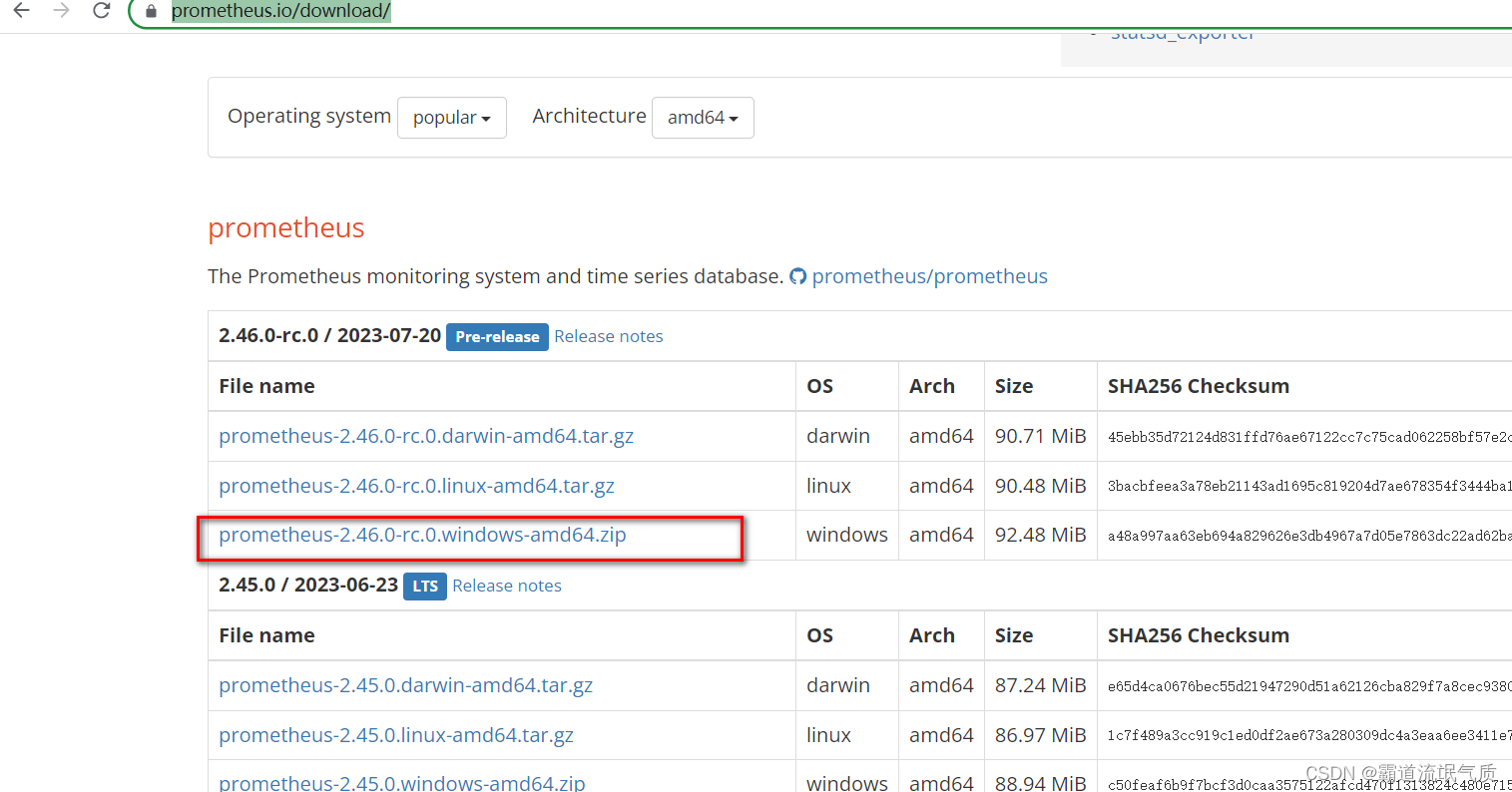Download prometheus-2.46.0-rc.0.linux-amd64.tar.gz
This screenshot has height=792, width=1512.
click(x=416, y=486)
